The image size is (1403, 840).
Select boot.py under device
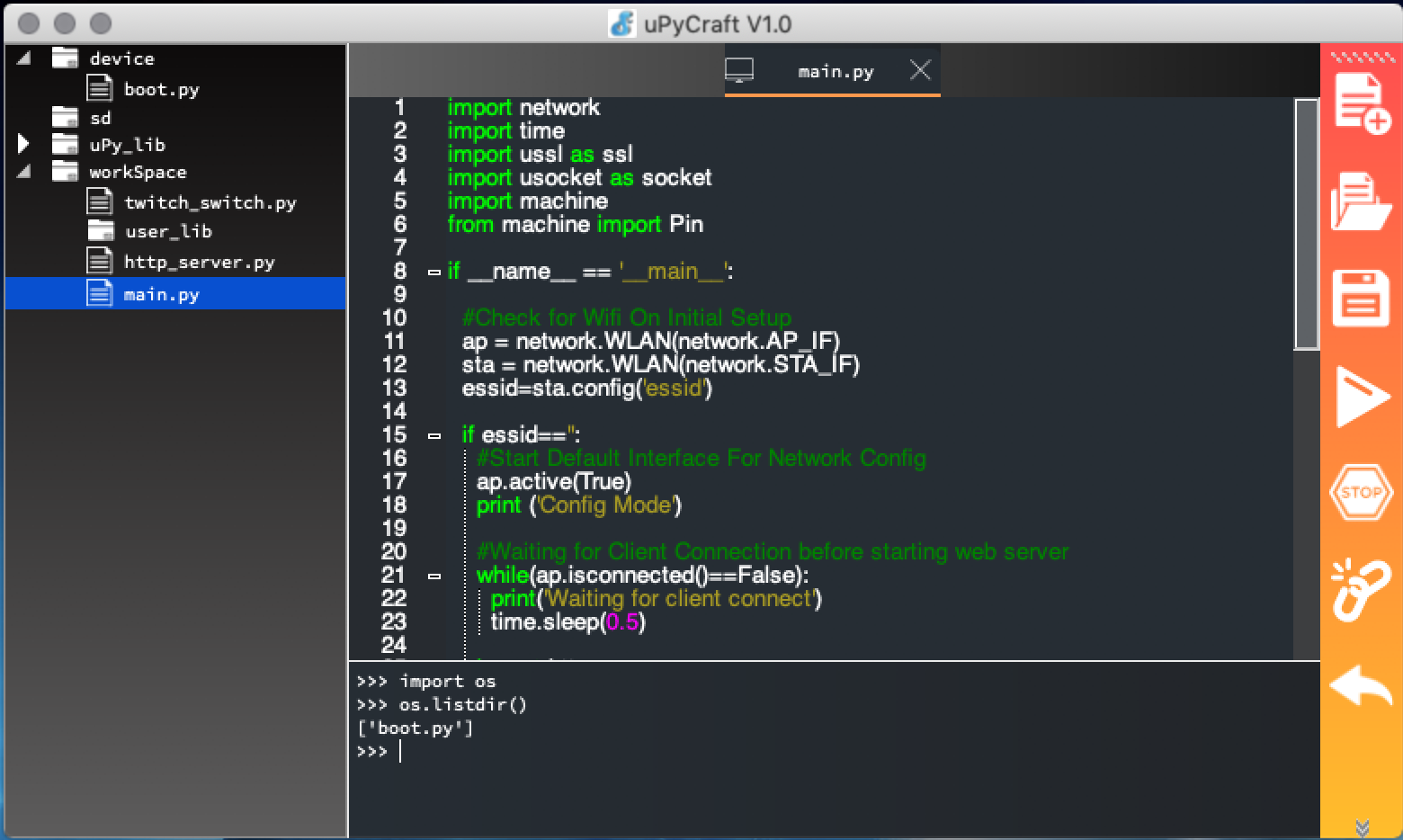click(x=162, y=89)
